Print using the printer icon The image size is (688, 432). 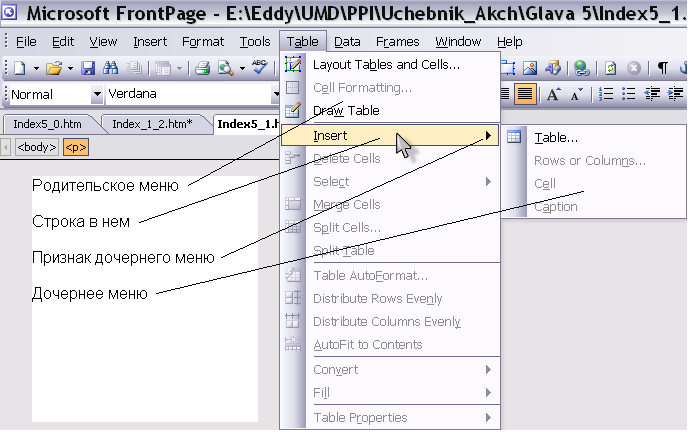[202, 68]
